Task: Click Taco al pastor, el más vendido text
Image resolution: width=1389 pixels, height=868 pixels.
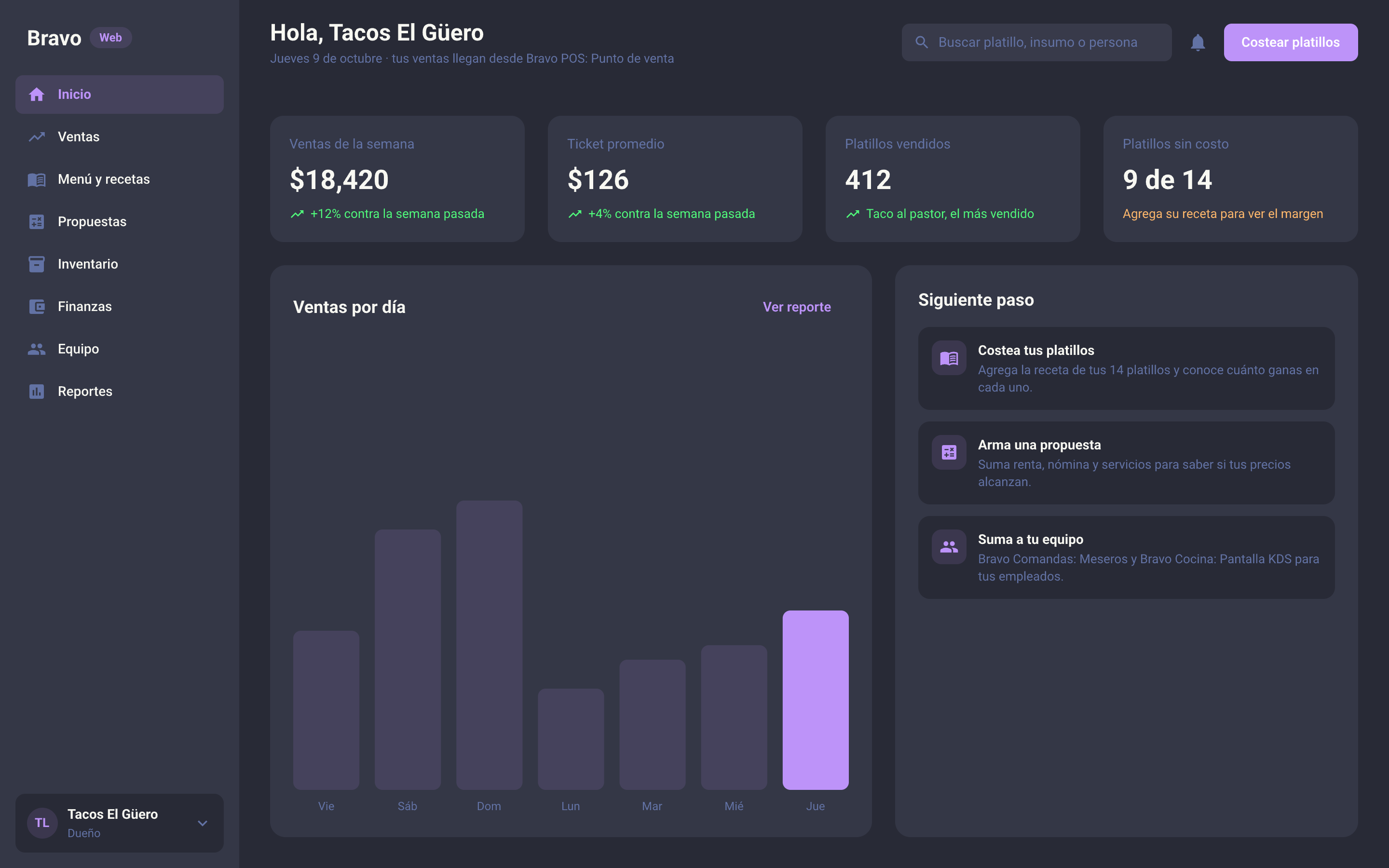Action: click(950, 214)
